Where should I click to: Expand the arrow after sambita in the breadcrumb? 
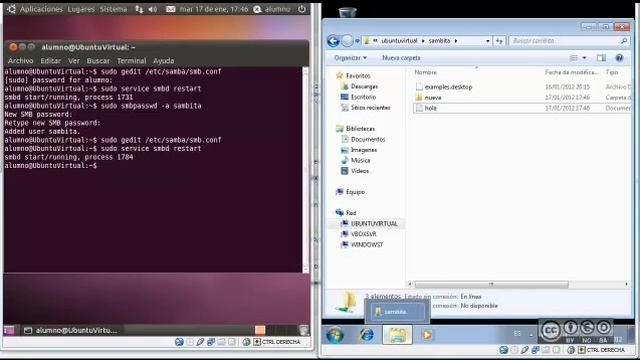tap(456, 41)
